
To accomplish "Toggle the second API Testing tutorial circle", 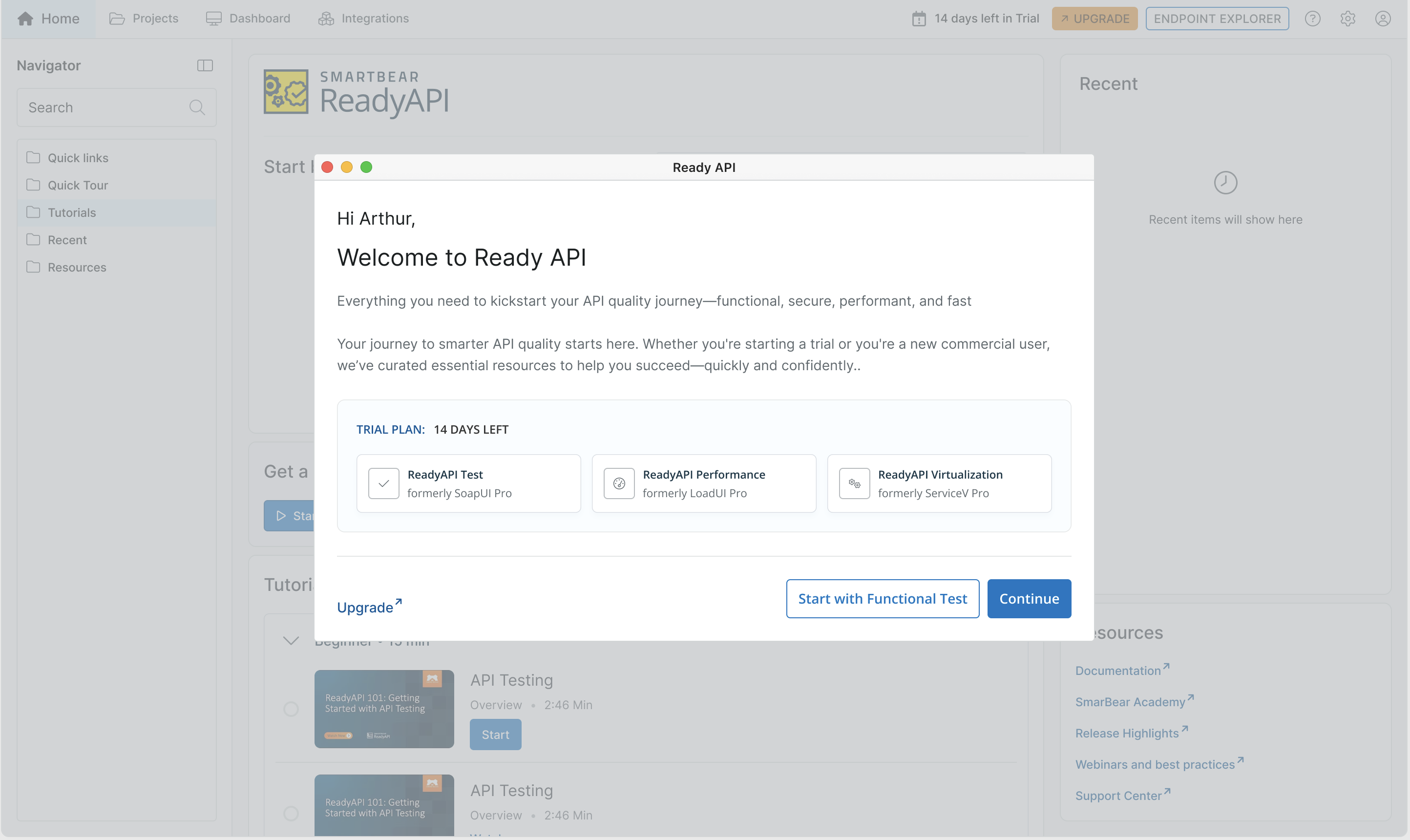I will (292, 813).
